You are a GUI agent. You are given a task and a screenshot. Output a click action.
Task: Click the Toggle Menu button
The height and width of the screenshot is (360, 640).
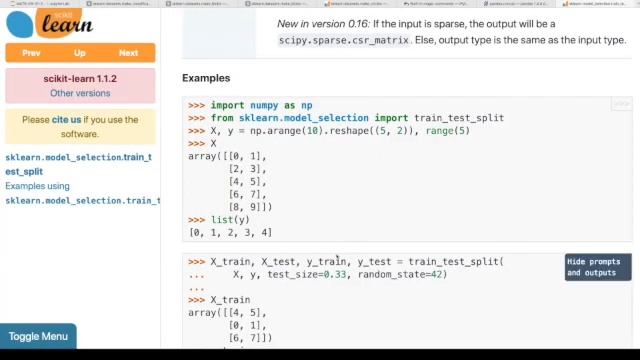38,336
